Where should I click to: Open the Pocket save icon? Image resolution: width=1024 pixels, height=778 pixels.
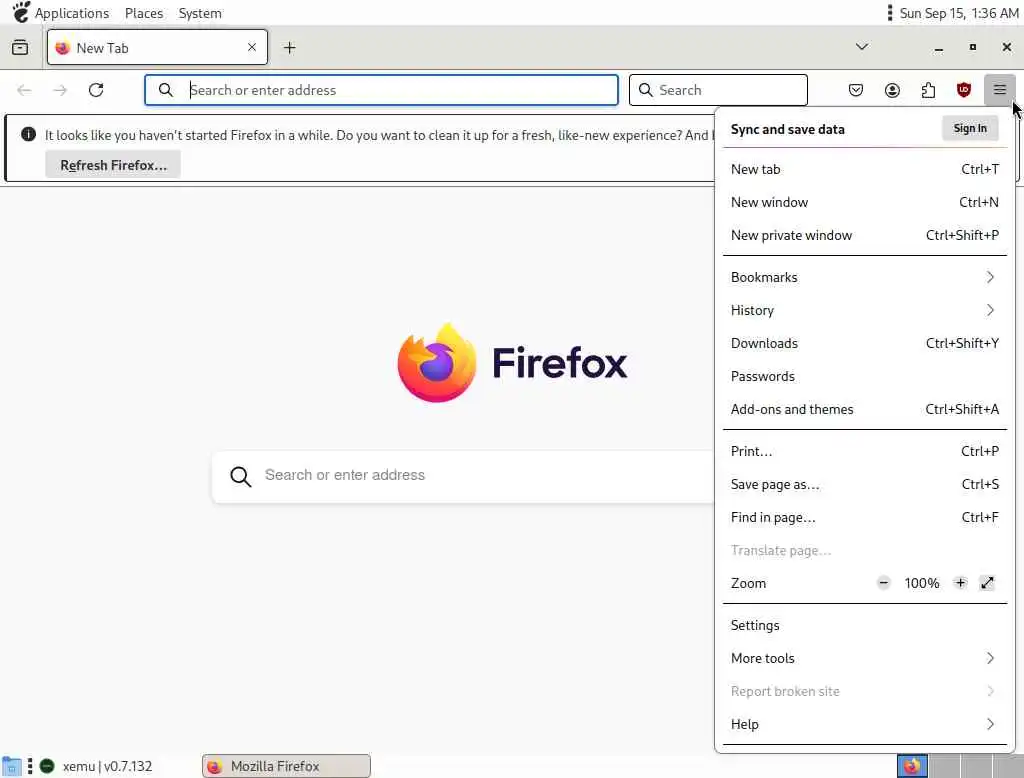(856, 90)
